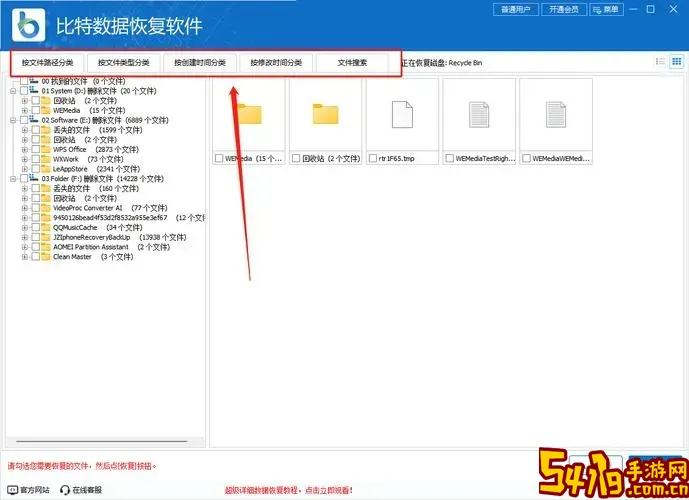Select the 按文件类型分类 tab
The height and width of the screenshot is (500, 689).
click(x=123, y=63)
